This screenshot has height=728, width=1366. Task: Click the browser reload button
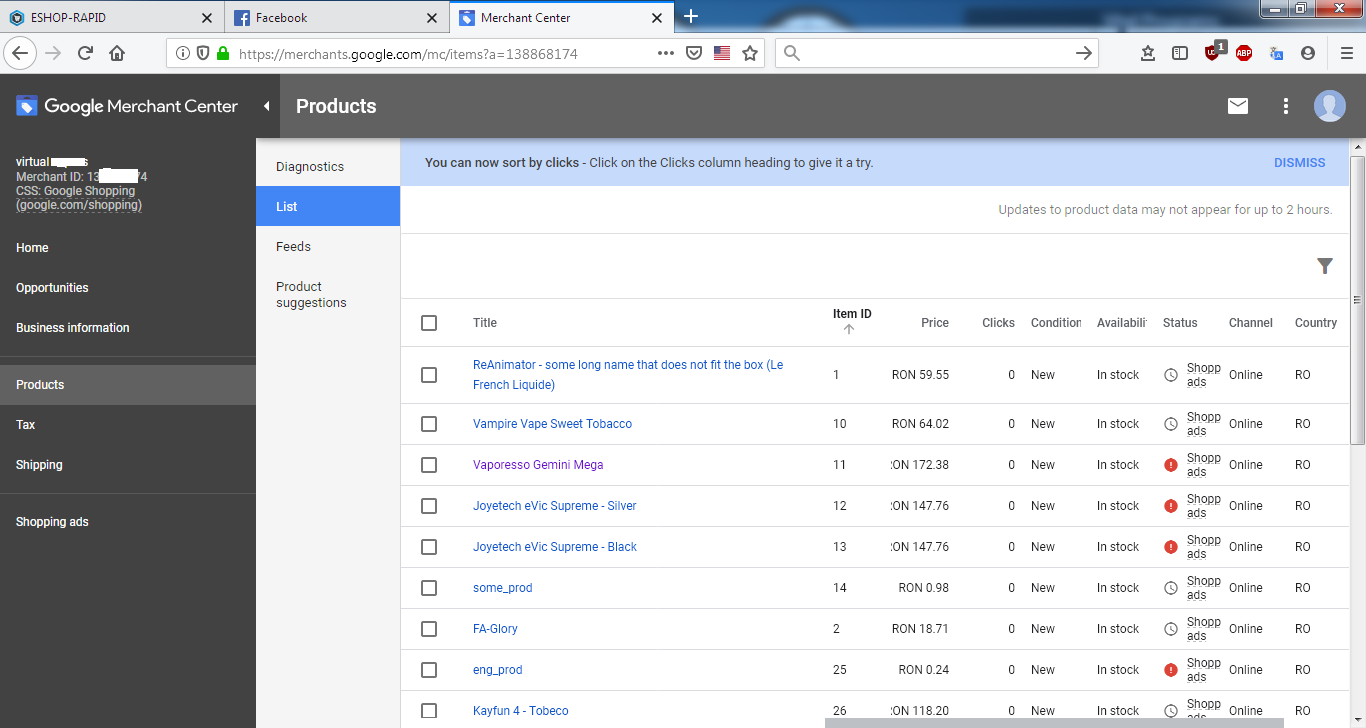coord(85,53)
